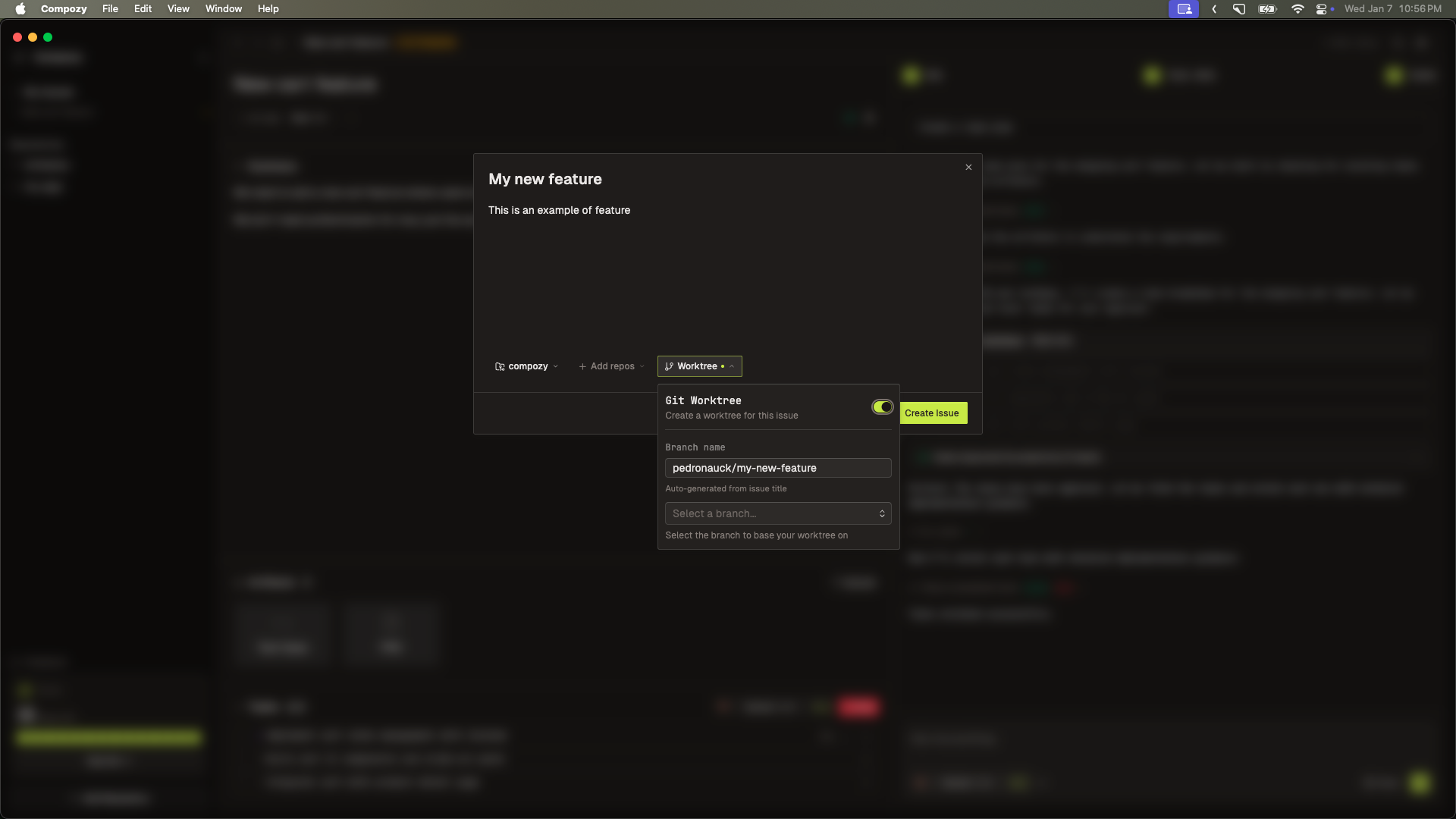Collapse the Worktree panel with its chevron

[731, 366]
